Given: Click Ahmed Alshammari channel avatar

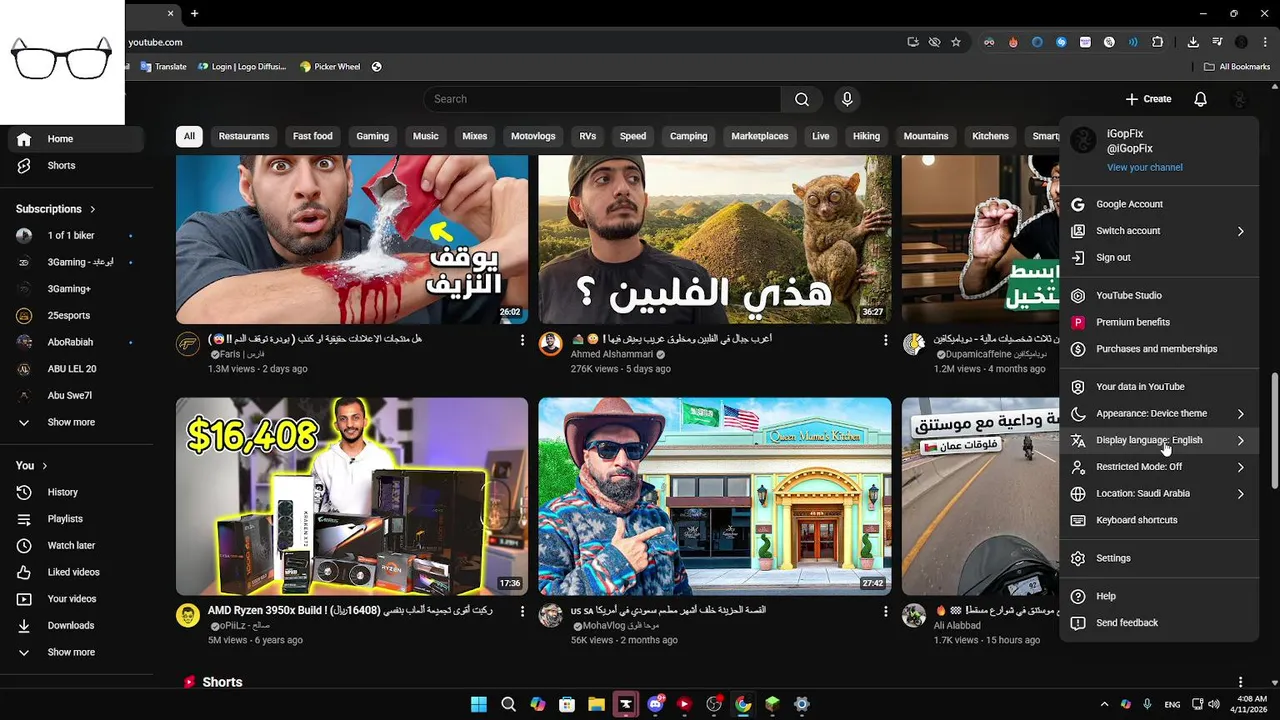Looking at the screenshot, I should click(551, 345).
